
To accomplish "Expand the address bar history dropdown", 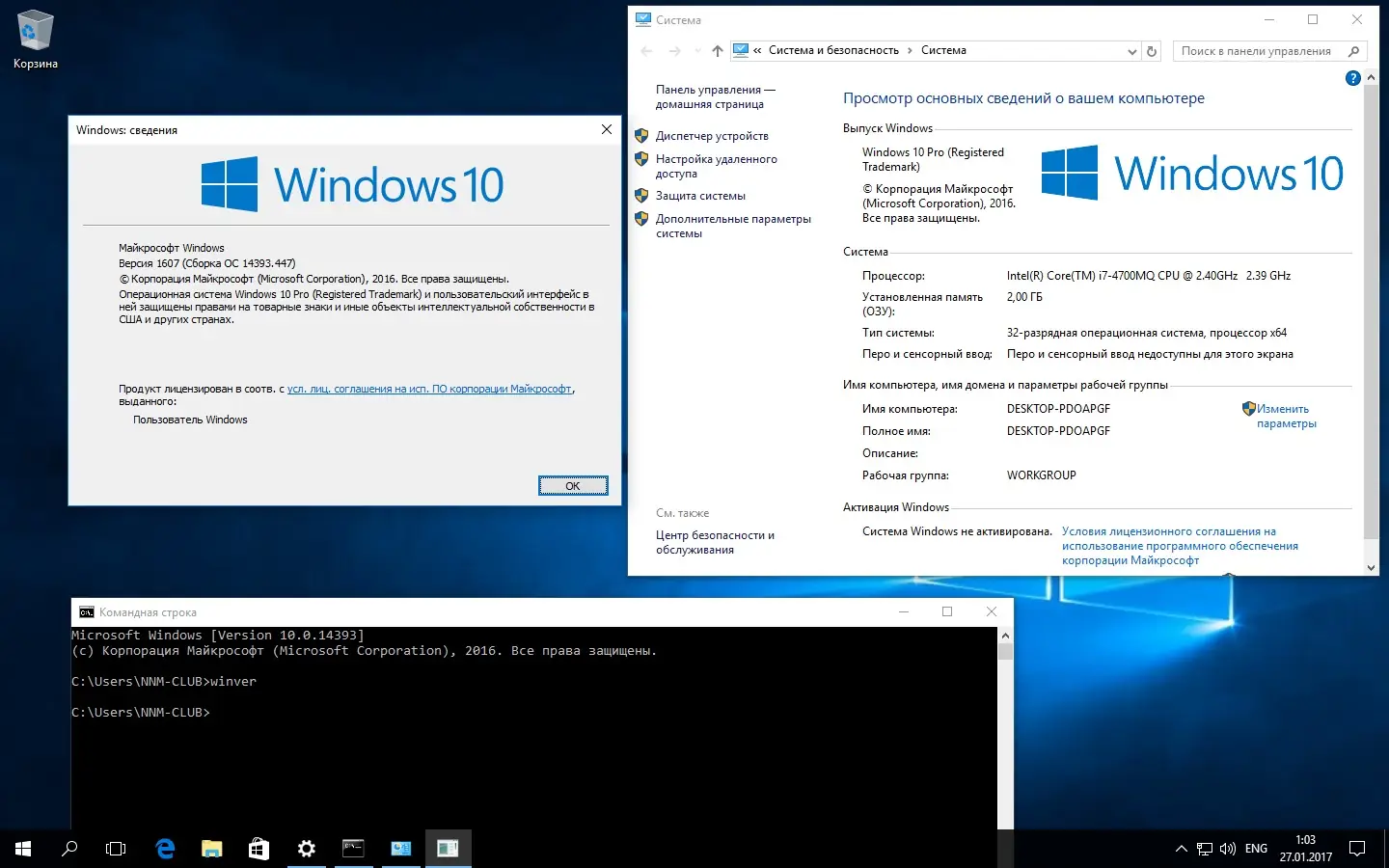I will (1132, 51).
